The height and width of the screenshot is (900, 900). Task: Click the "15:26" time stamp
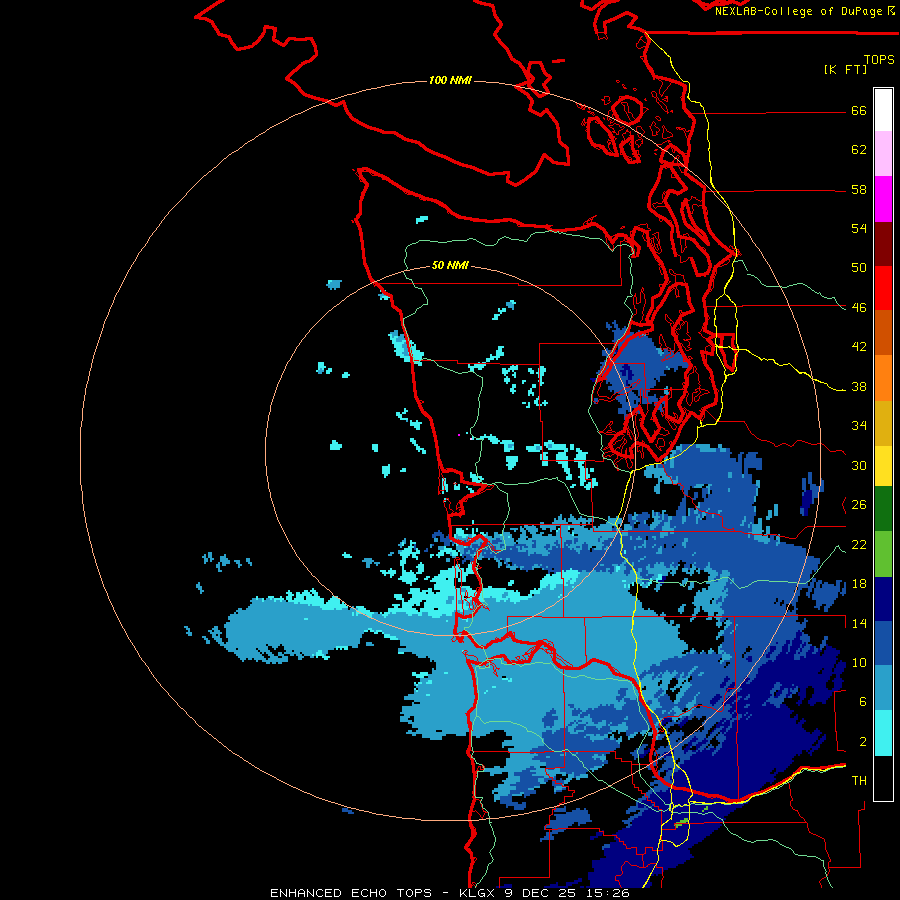pos(608,893)
